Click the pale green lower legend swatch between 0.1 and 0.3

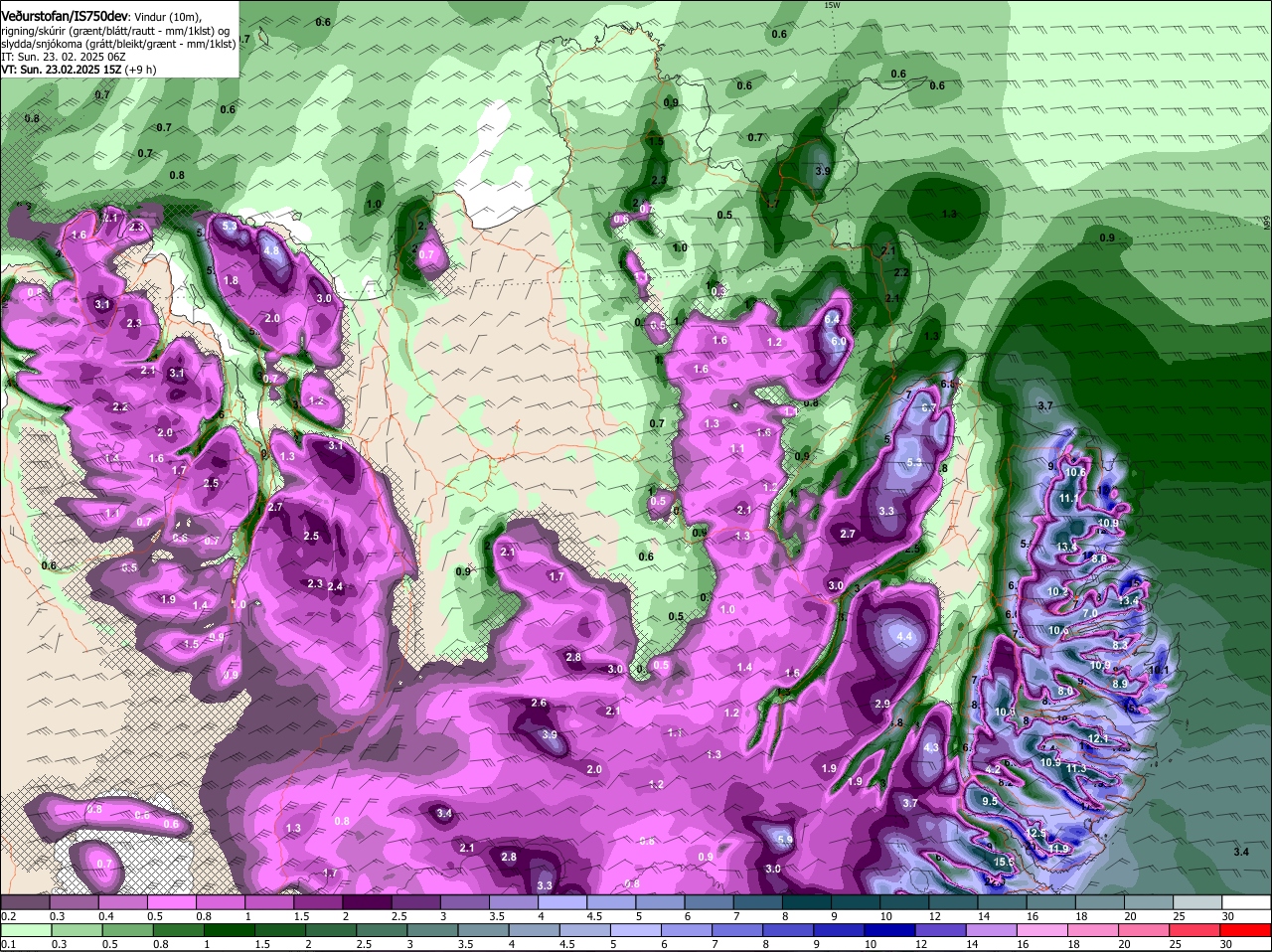click(x=26, y=930)
